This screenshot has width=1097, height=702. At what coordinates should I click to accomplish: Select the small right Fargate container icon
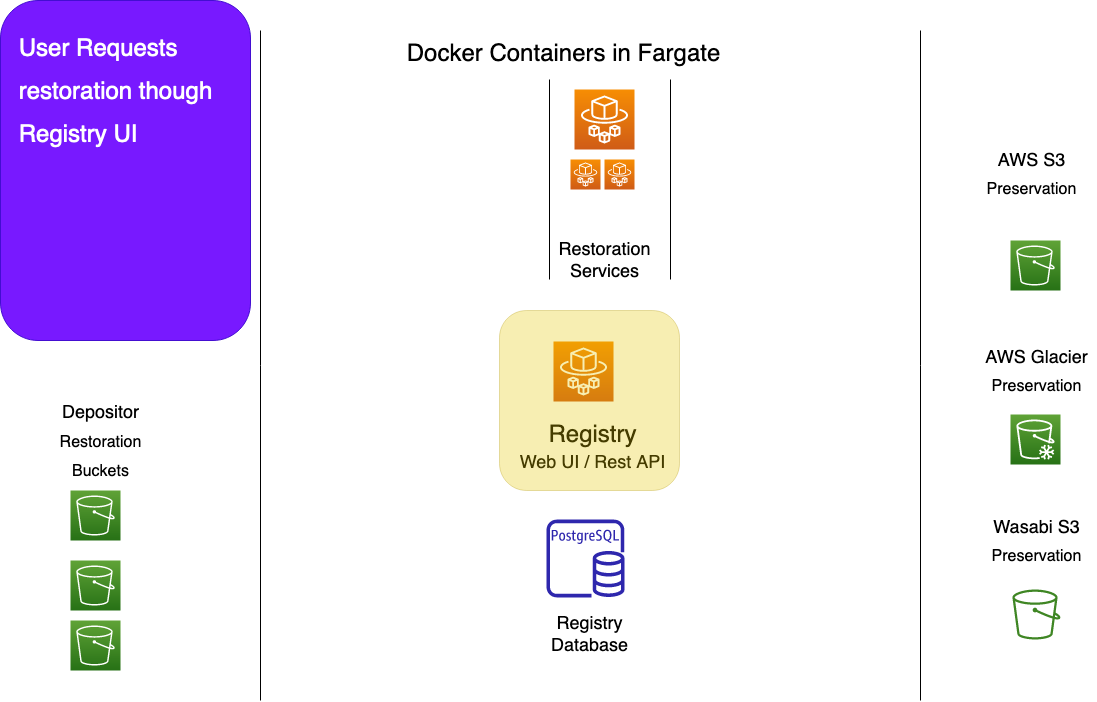coord(619,174)
